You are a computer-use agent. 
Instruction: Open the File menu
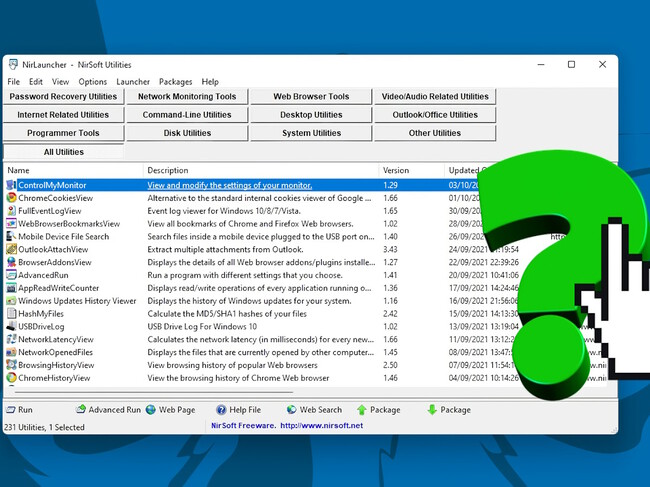click(14, 82)
